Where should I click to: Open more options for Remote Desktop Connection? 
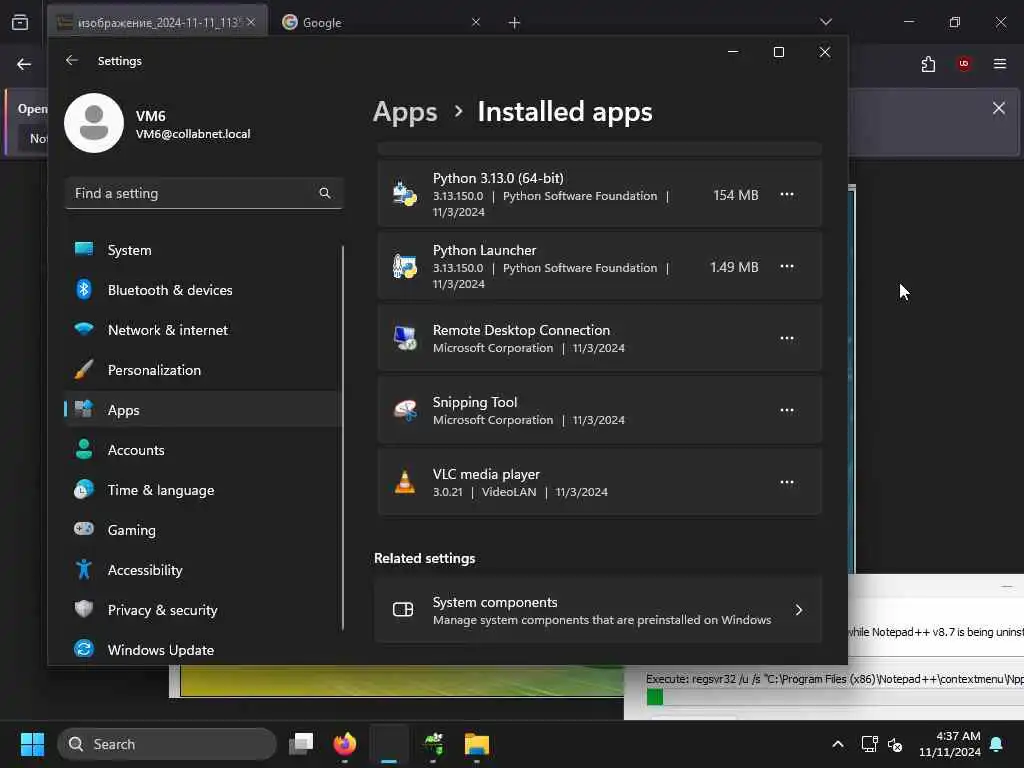pyautogui.click(x=787, y=338)
